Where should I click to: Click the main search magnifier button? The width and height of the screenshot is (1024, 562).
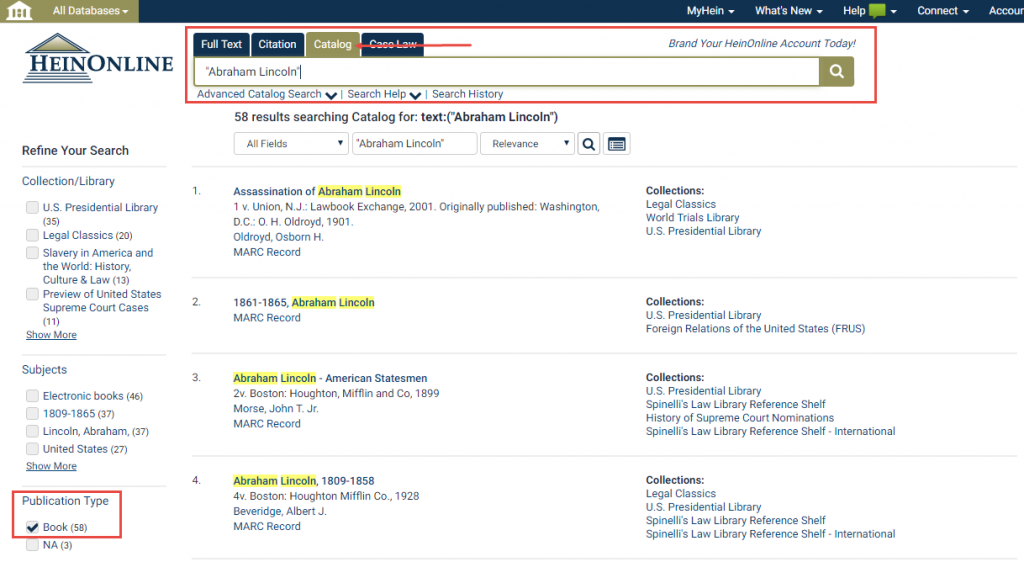point(836,72)
